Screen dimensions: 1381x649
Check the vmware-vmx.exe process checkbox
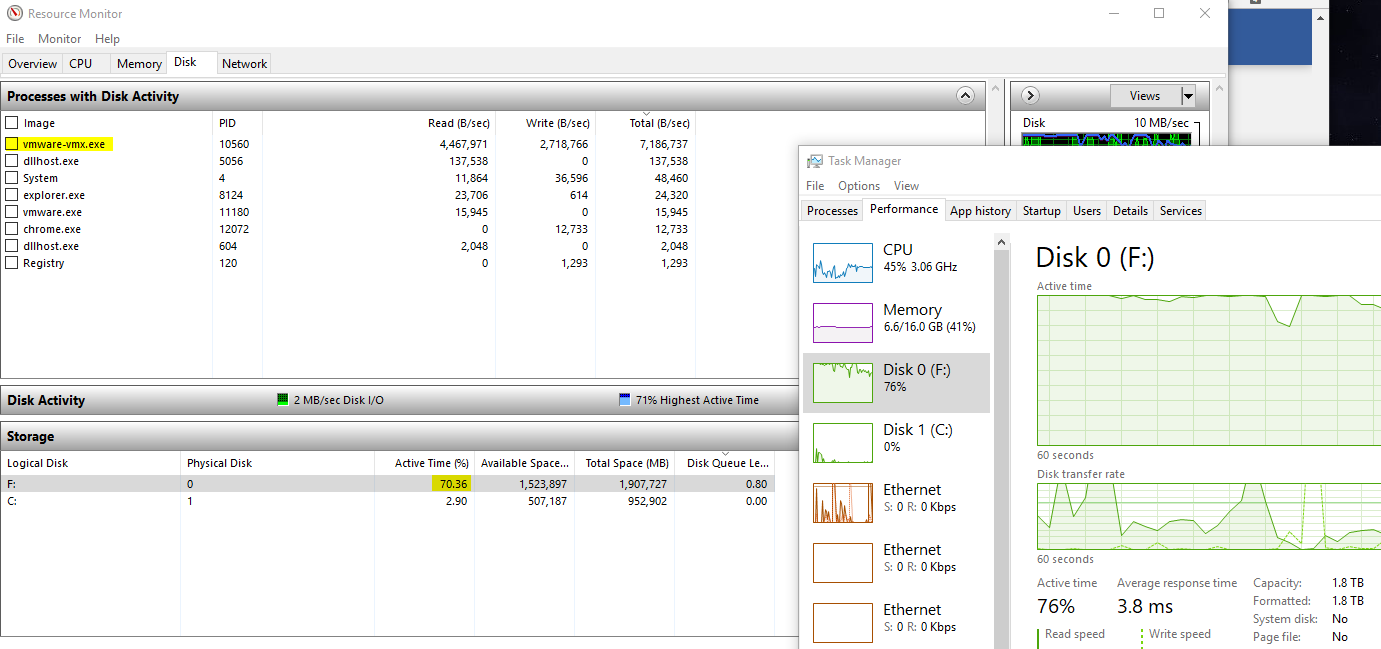pos(12,144)
